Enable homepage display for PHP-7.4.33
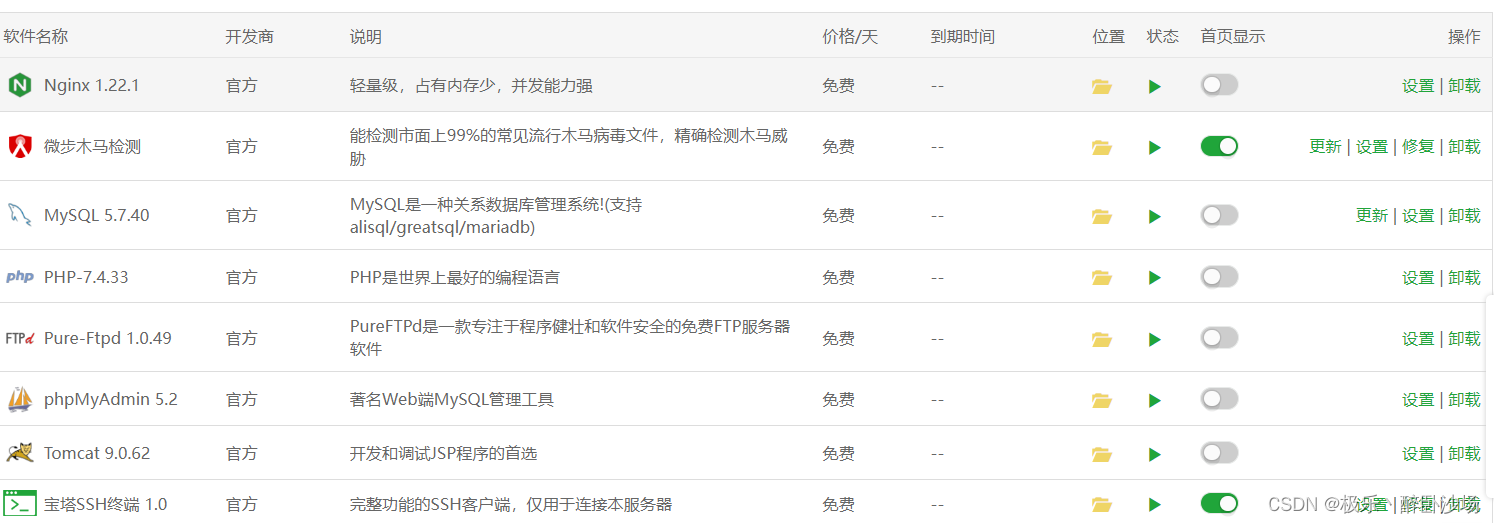This screenshot has height=523, width=1494. (x=1219, y=276)
